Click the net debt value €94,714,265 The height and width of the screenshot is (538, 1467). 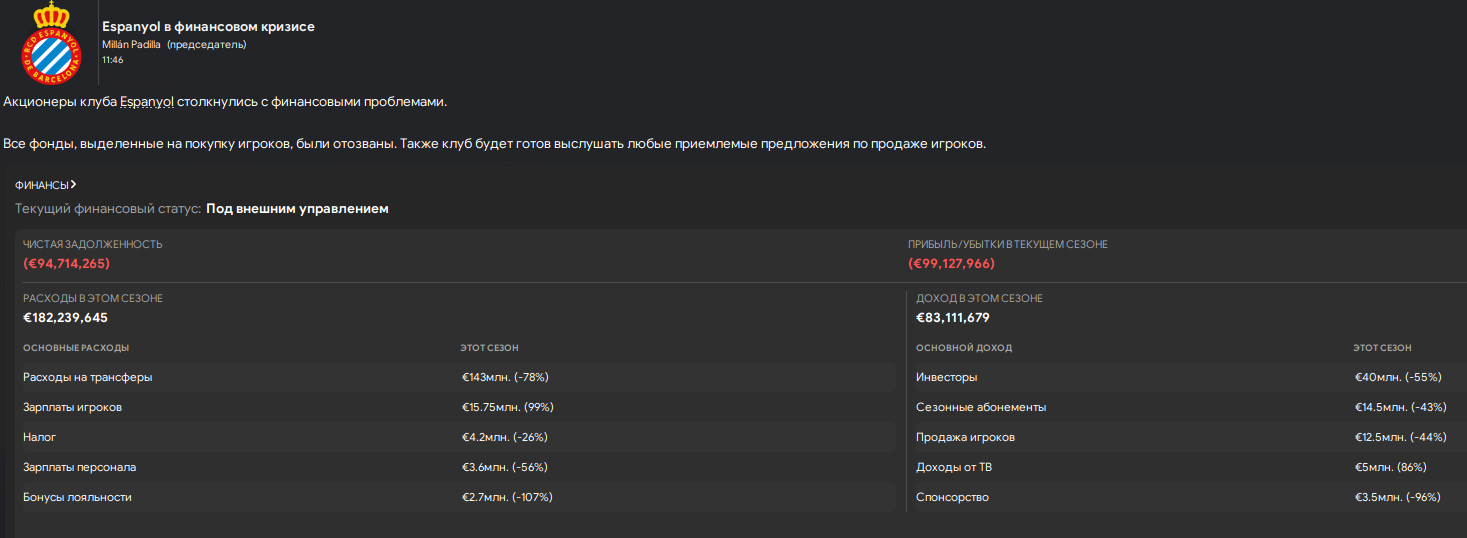click(x=66, y=263)
